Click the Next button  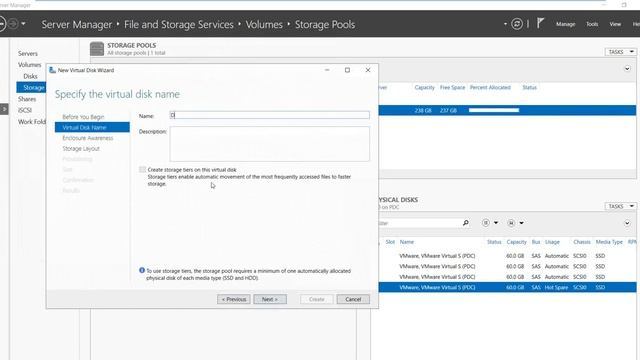point(270,299)
